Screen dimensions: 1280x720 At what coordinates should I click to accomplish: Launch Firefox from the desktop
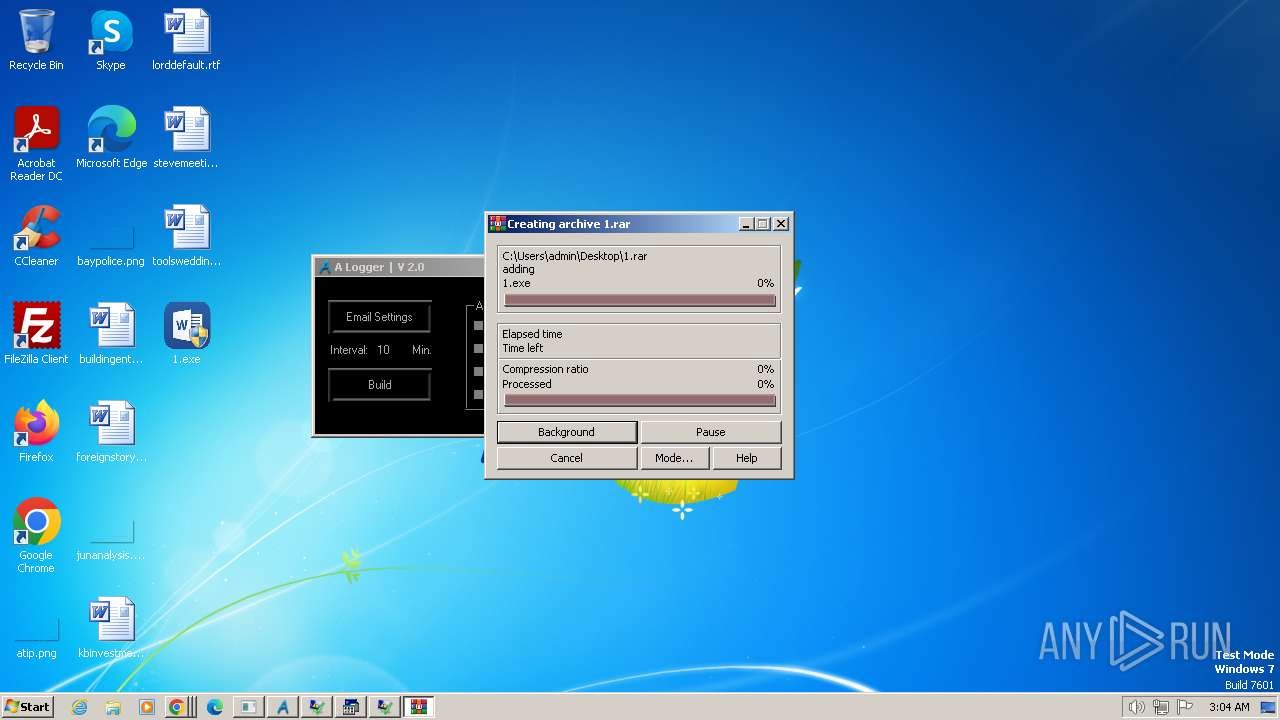36,432
